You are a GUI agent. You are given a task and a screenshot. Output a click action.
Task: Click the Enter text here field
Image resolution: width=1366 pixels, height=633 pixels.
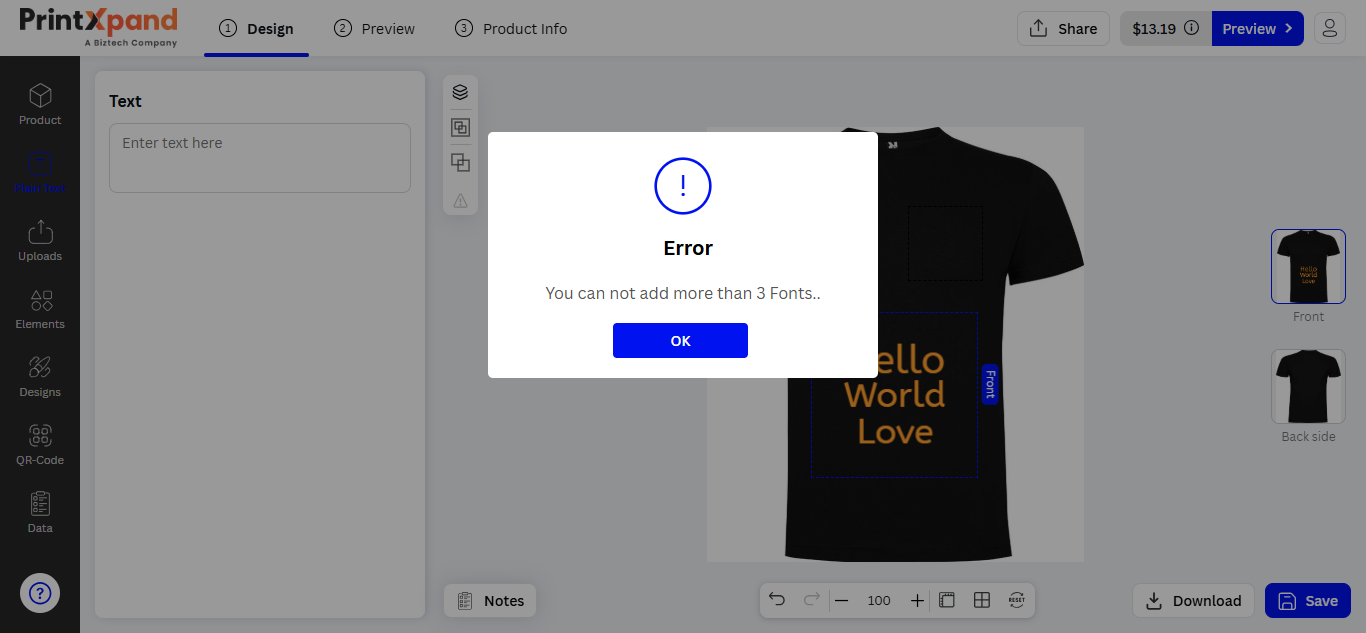click(260, 158)
